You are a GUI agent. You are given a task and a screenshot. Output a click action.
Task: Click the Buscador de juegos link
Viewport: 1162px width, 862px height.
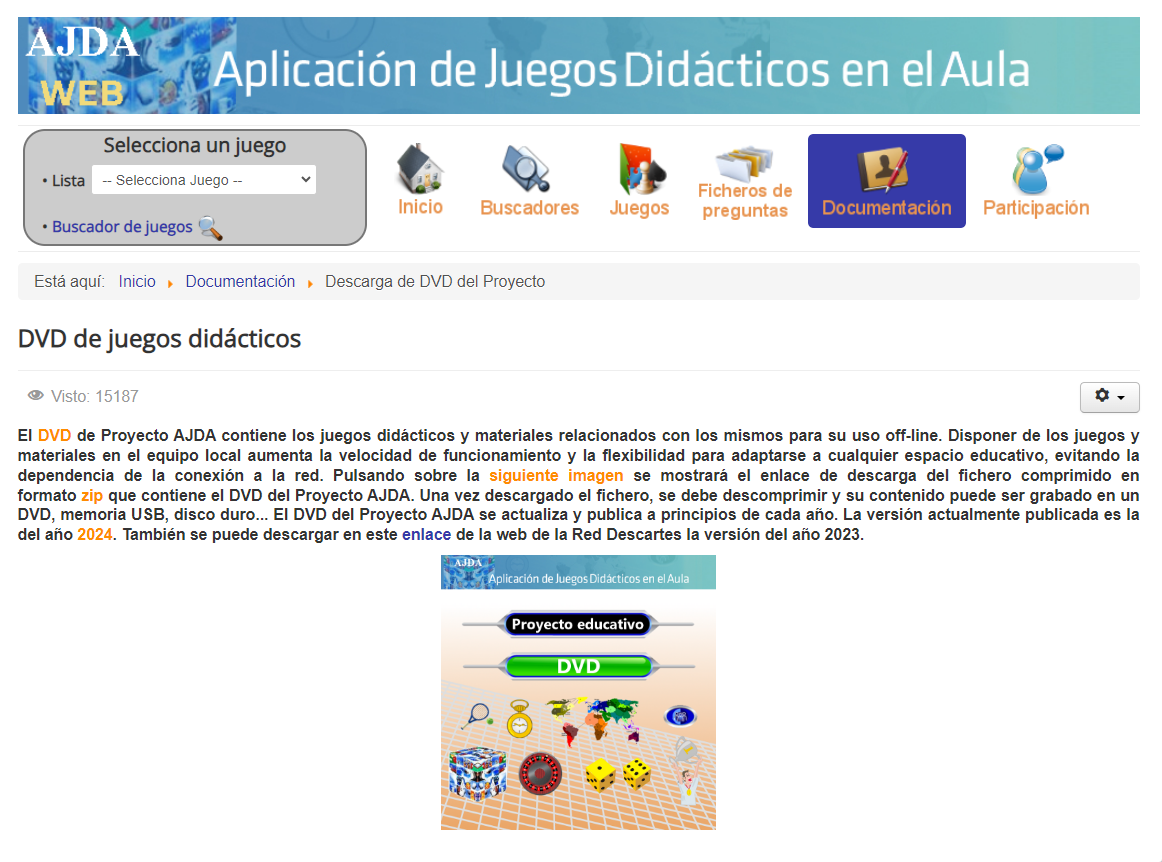pyautogui.click(x=122, y=227)
